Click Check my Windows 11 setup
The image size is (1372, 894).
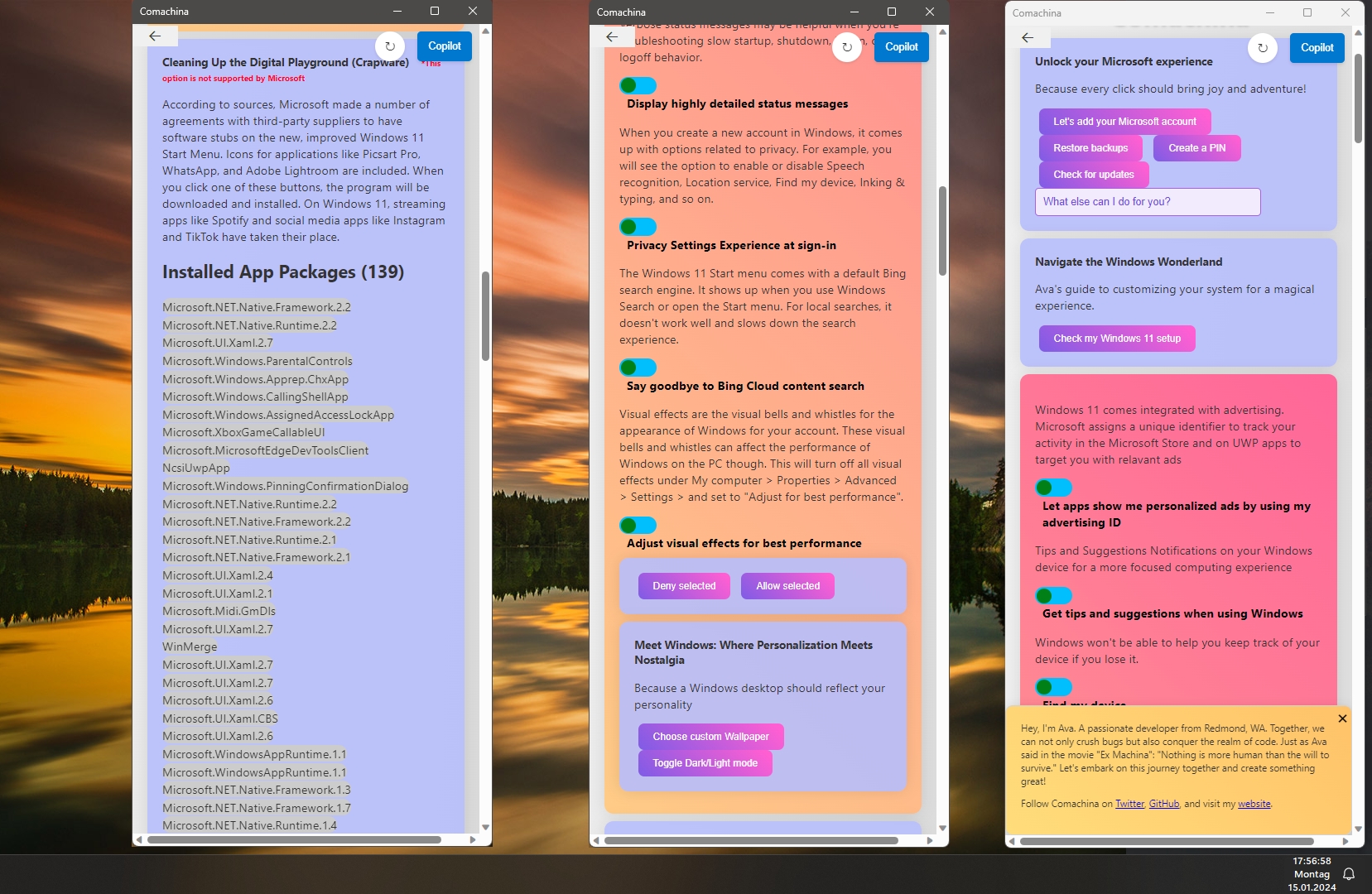tap(1117, 339)
